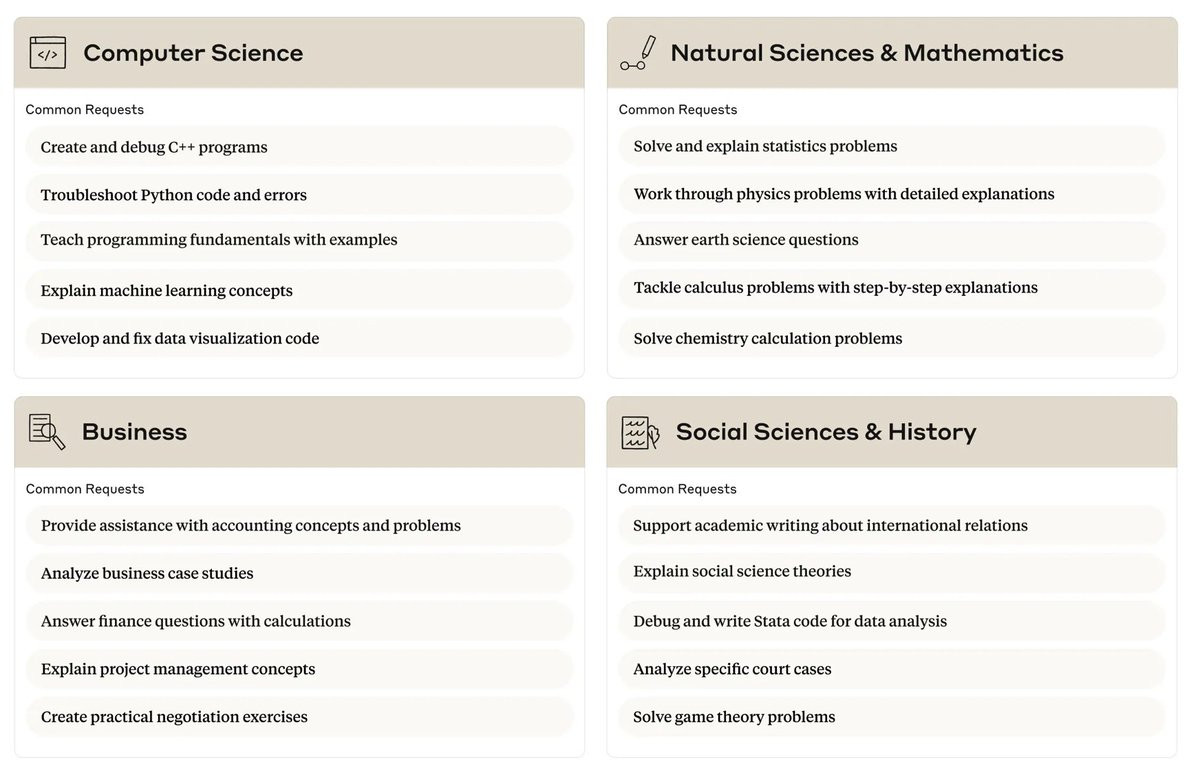Choose 'Create practical negotiation exercises'

174,717
